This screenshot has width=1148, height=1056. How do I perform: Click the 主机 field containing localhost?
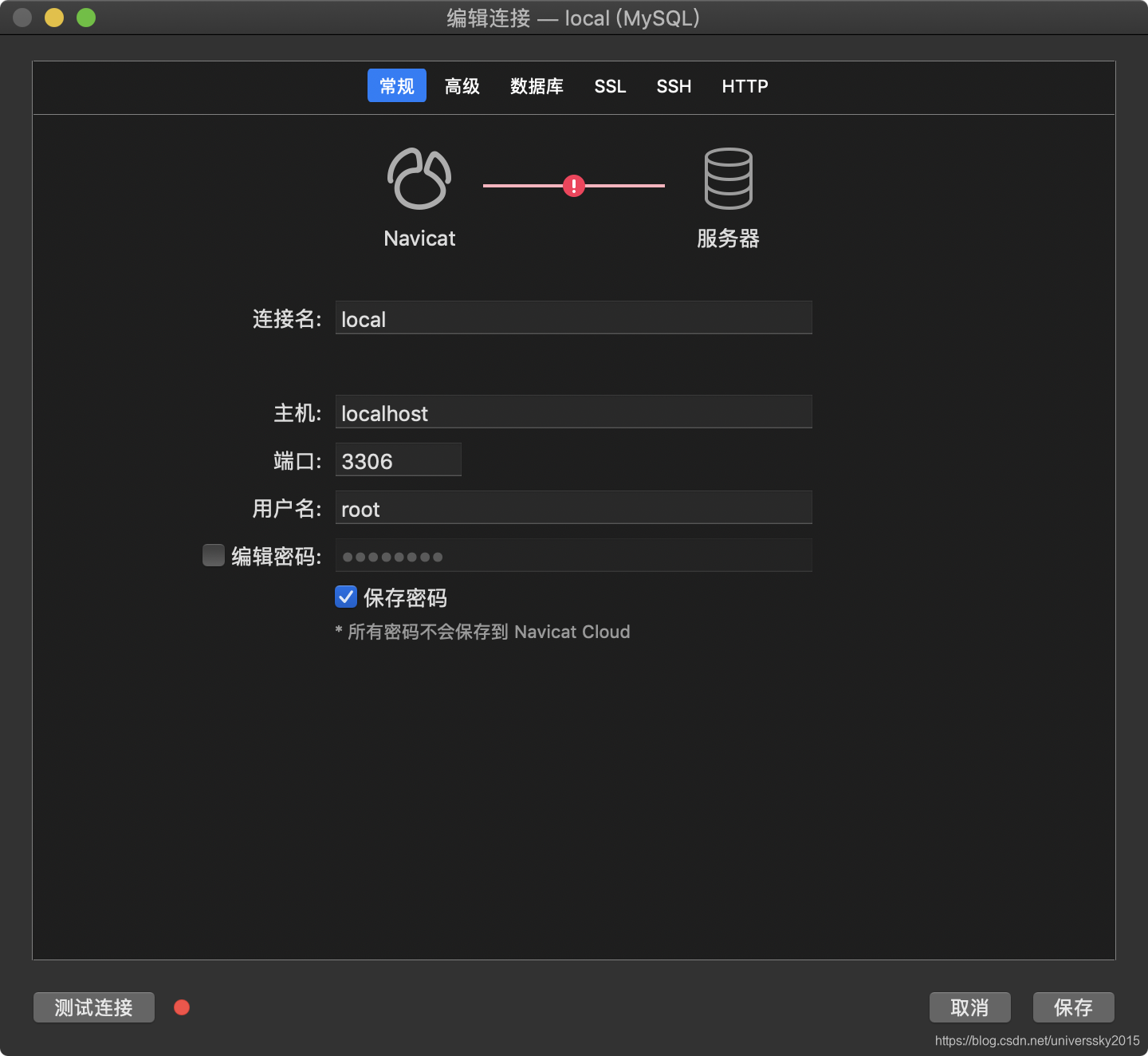click(x=573, y=412)
